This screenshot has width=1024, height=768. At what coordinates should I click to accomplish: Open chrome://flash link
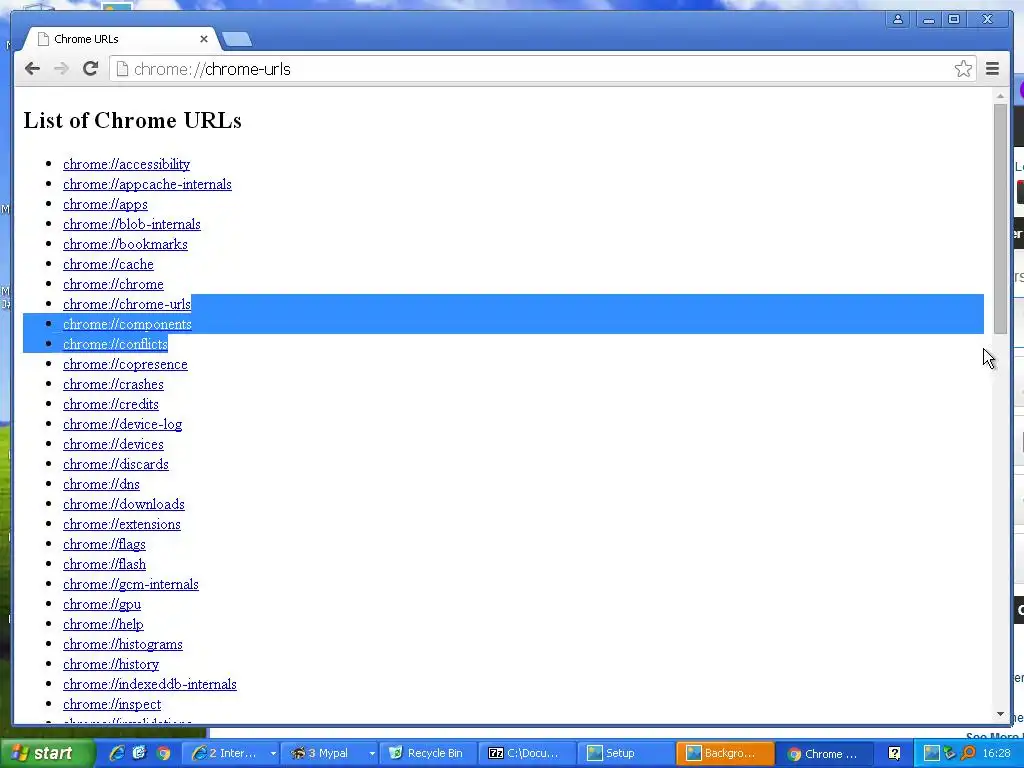pyautogui.click(x=104, y=564)
